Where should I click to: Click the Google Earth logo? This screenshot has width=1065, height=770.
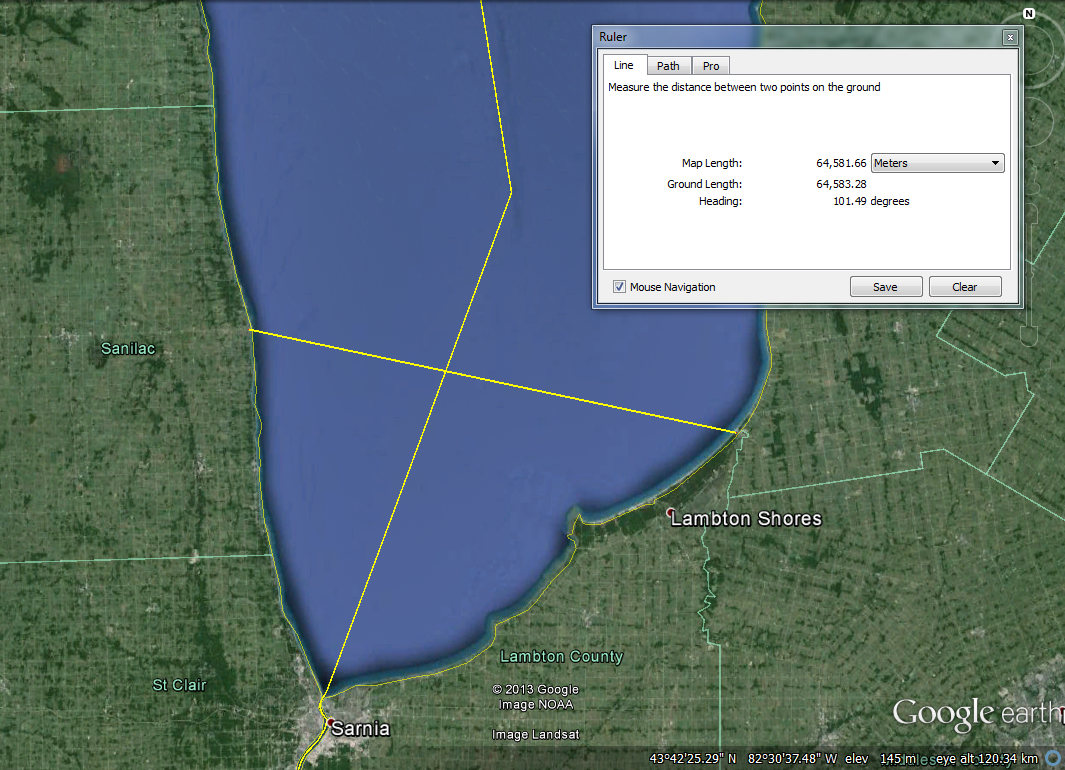tap(975, 713)
